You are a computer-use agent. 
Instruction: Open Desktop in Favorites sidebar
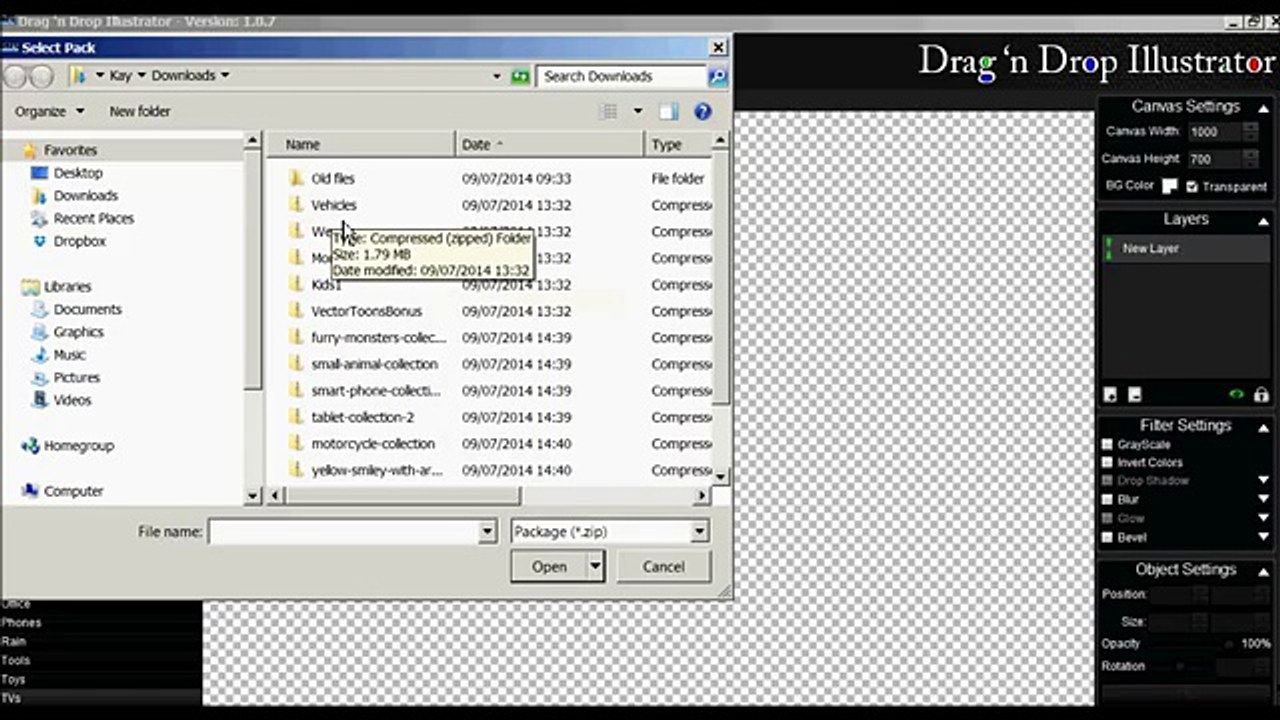coord(77,173)
